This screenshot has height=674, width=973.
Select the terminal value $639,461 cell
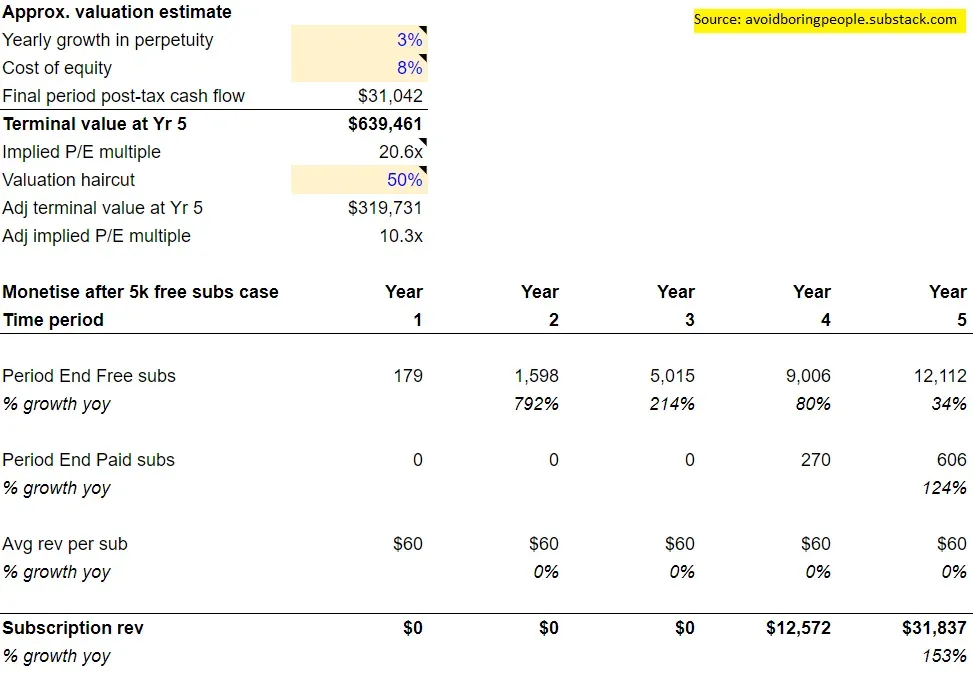tap(385, 124)
